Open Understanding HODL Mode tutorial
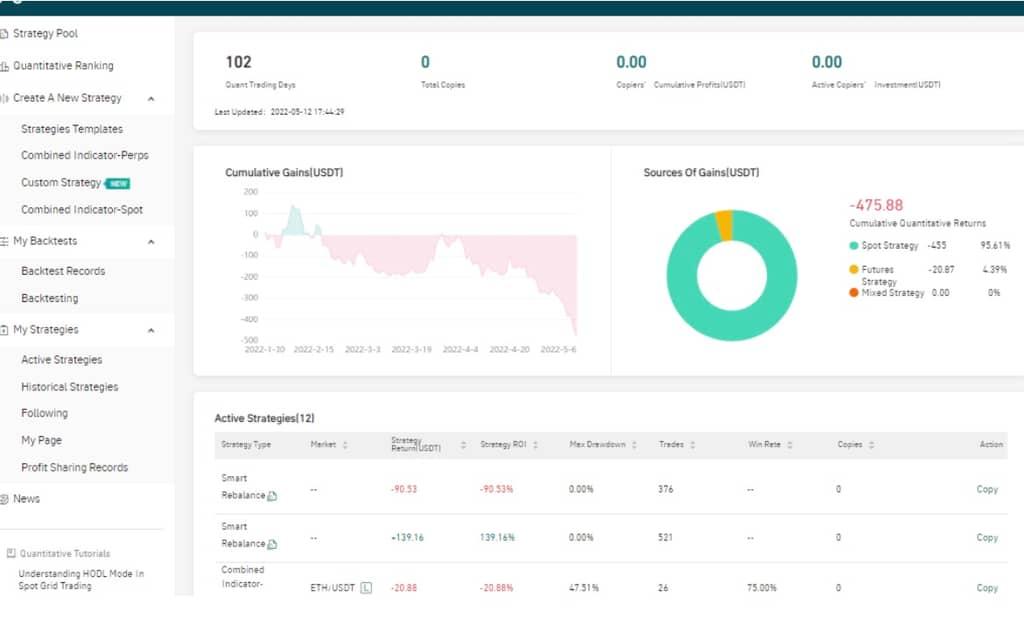 tap(81, 579)
